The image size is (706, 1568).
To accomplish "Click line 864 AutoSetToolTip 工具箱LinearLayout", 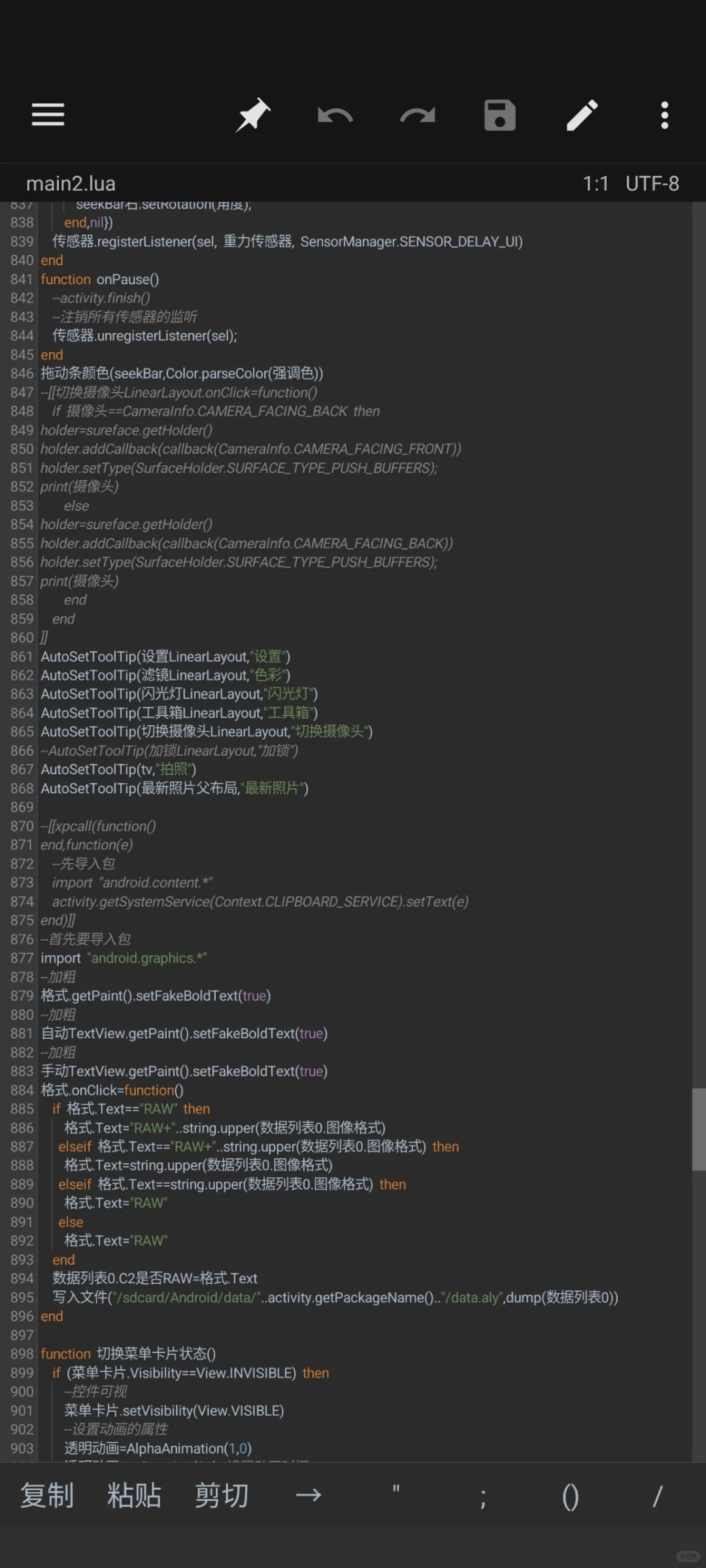I will pyautogui.click(x=179, y=713).
